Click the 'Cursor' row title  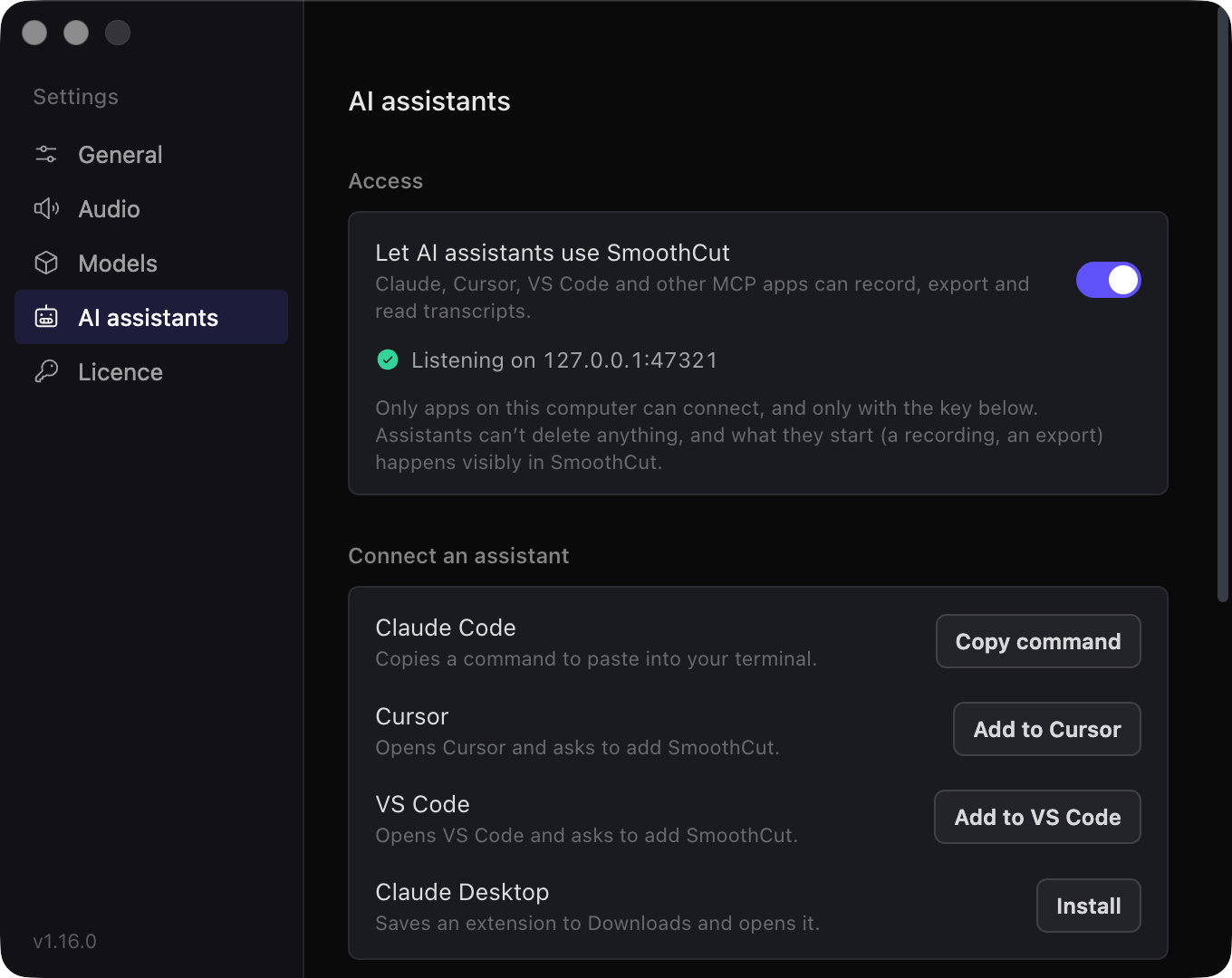[412, 716]
